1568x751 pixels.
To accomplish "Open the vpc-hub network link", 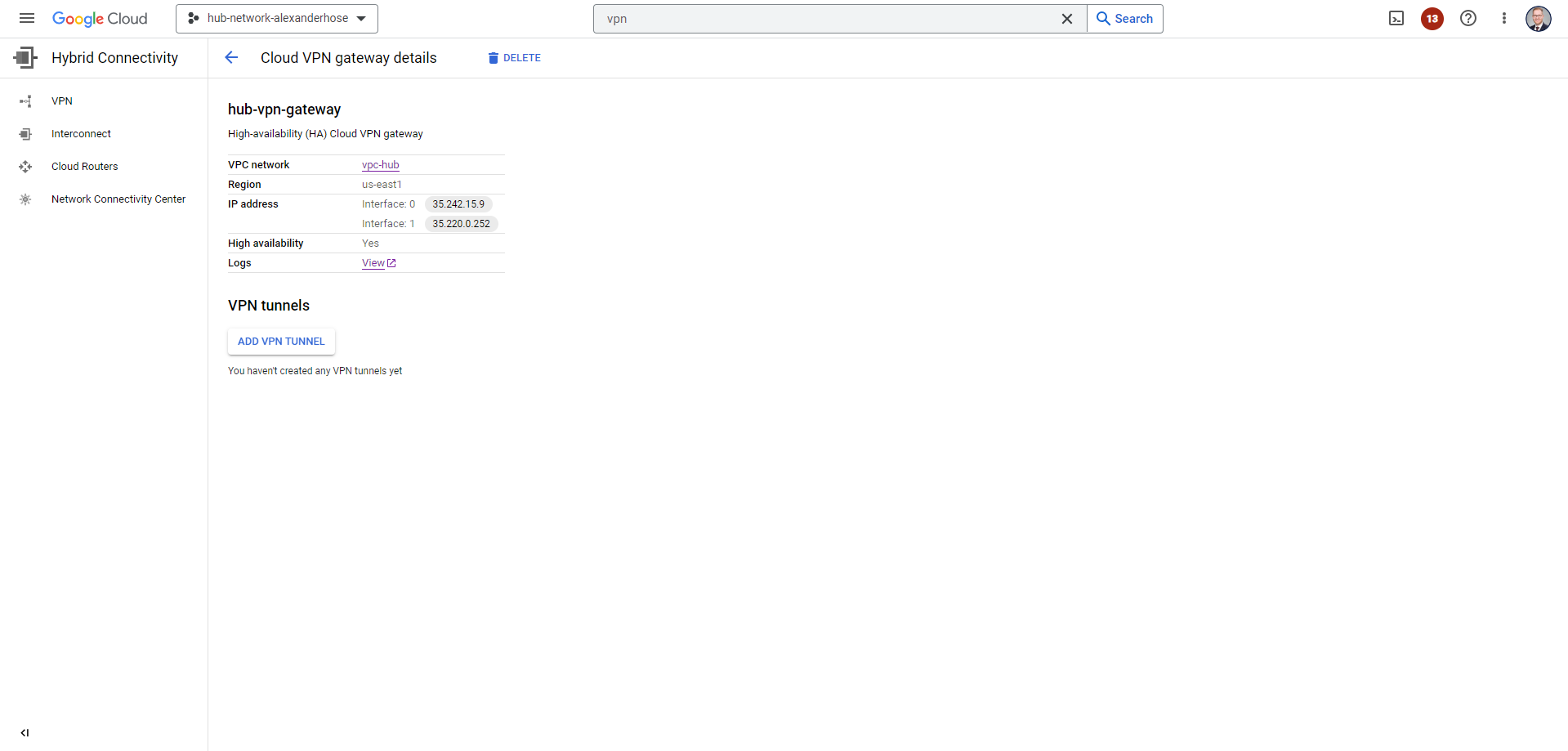I will pyautogui.click(x=380, y=165).
